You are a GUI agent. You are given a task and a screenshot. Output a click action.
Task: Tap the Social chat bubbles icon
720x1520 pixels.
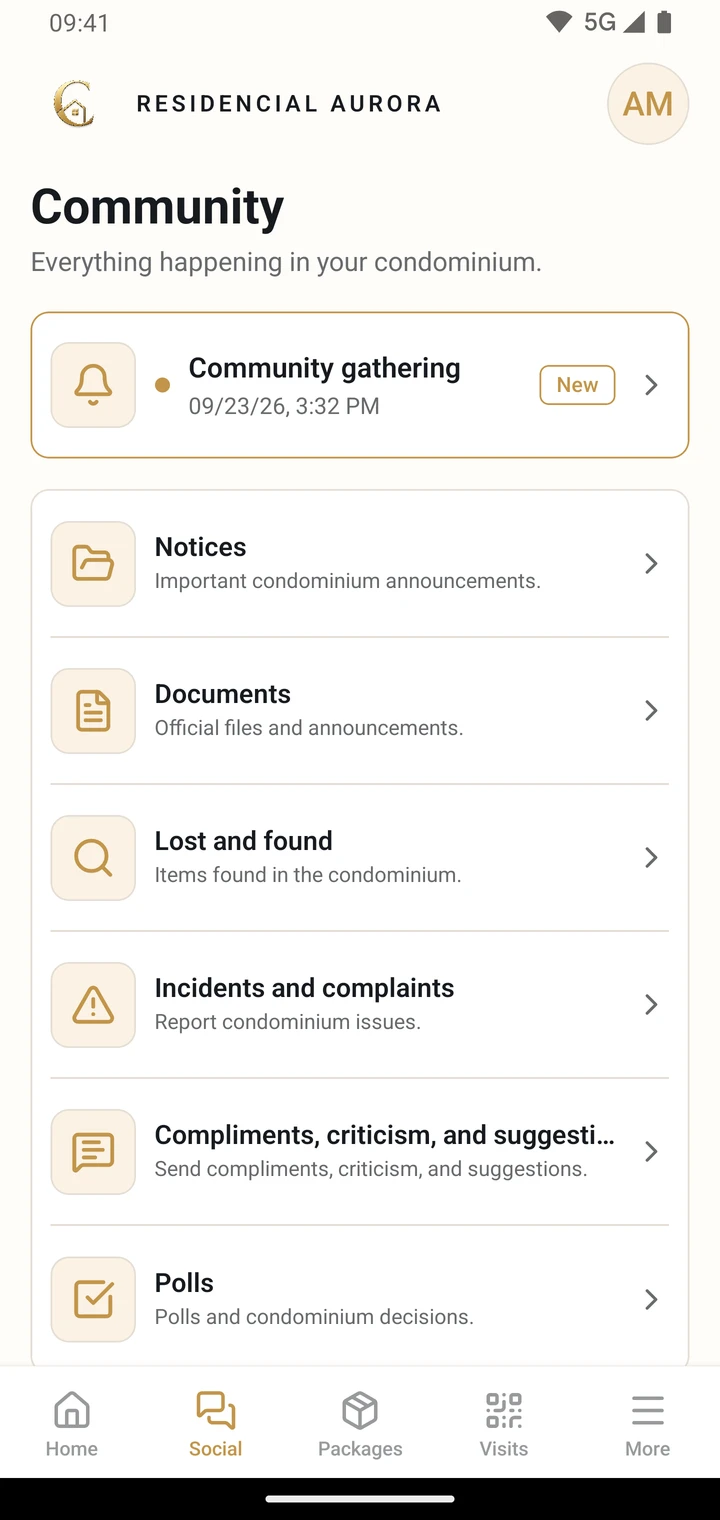[216, 1410]
